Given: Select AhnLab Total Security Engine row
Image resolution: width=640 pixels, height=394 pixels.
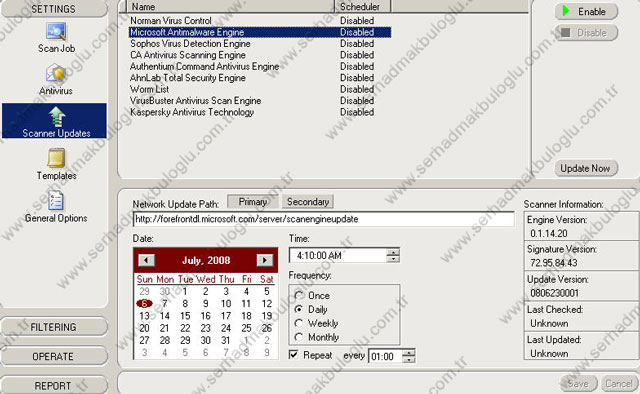Looking at the screenshot, I should [x=260, y=78].
